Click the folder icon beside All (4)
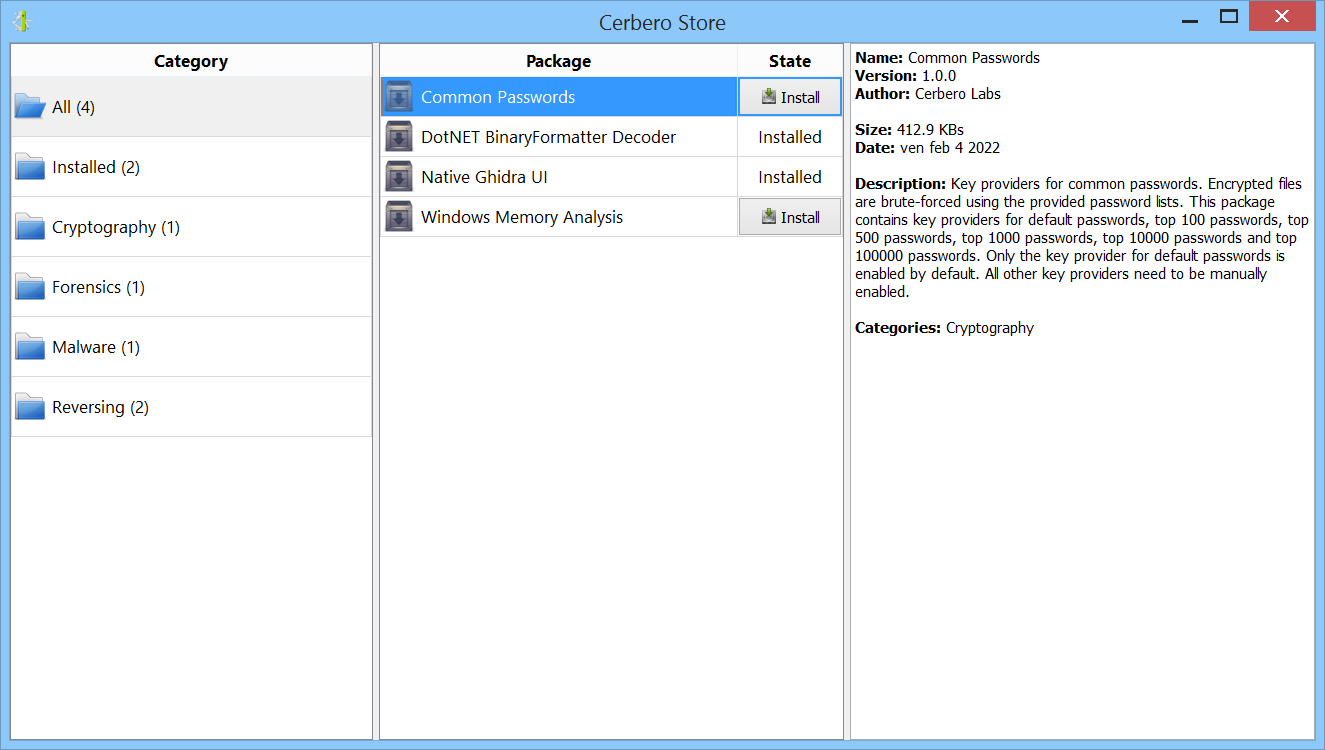Viewport: 1325px width, 750px height. 30,107
